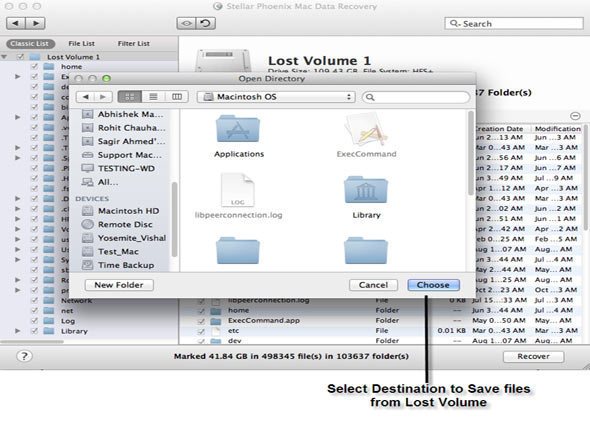Click the eye preview icon in toolbar
The image size is (590, 421).
click(x=186, y=23)
